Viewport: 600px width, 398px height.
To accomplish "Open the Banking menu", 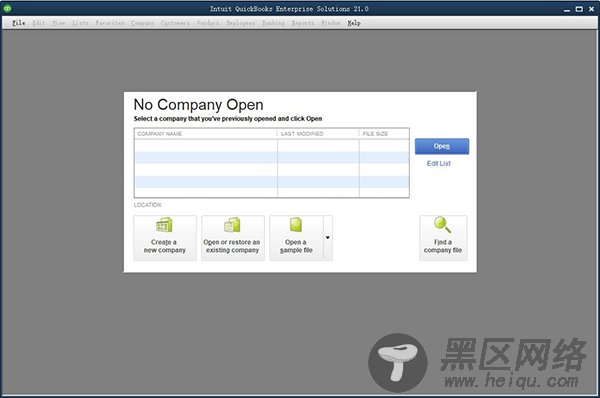I will point(273,23).
